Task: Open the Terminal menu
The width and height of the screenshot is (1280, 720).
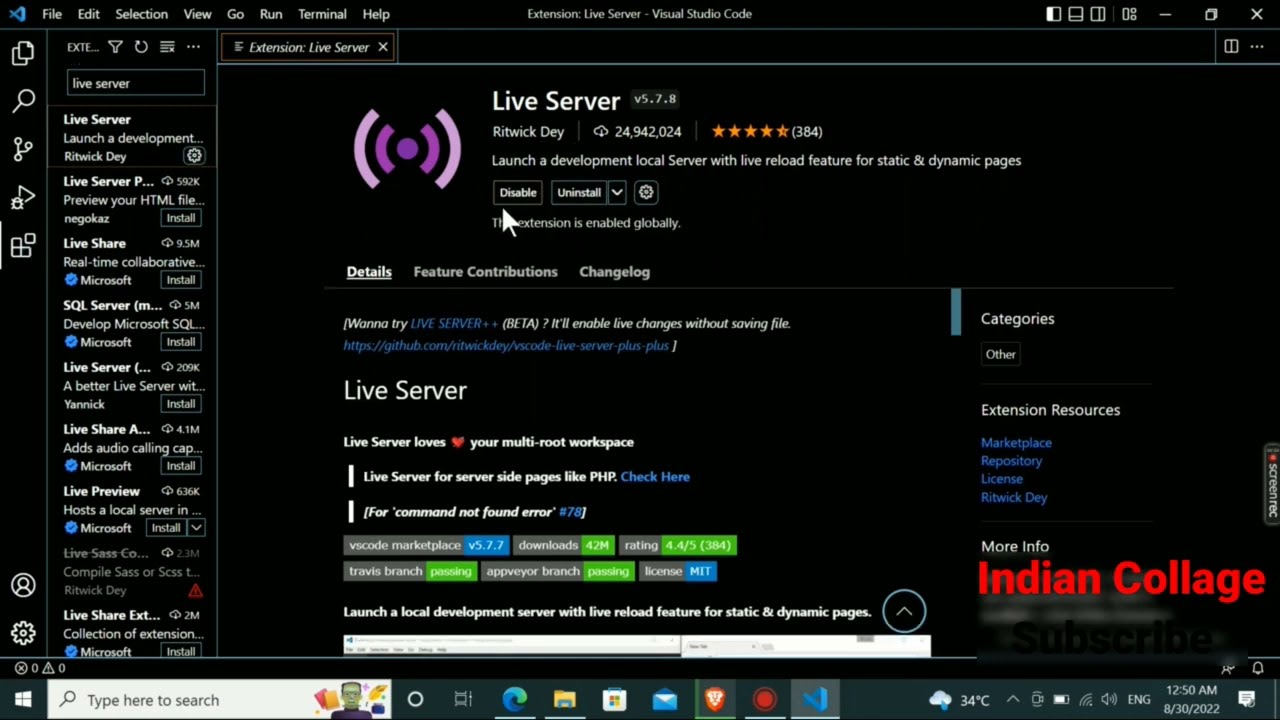Action: click(322, 14)
